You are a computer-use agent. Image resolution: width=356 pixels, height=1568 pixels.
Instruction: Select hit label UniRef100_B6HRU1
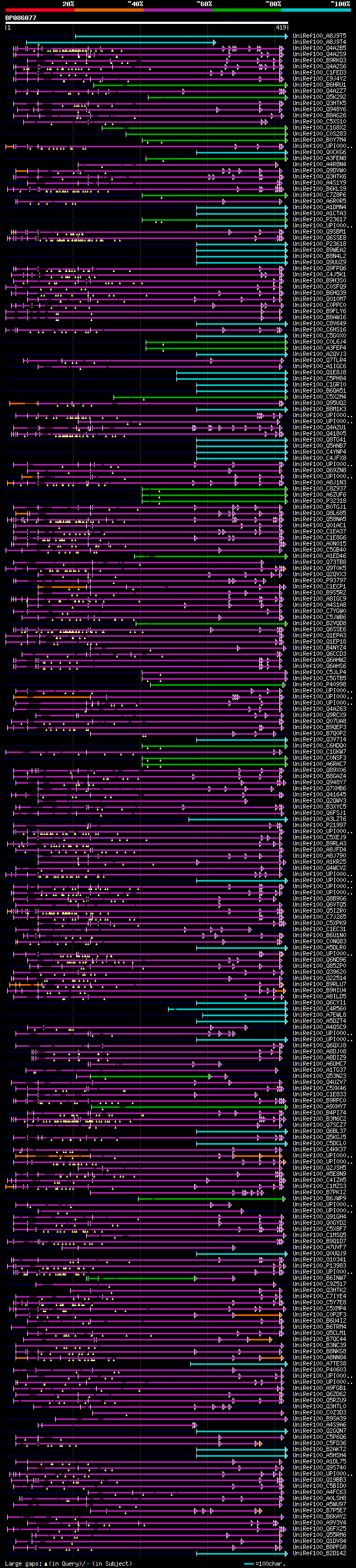(319, 85)
